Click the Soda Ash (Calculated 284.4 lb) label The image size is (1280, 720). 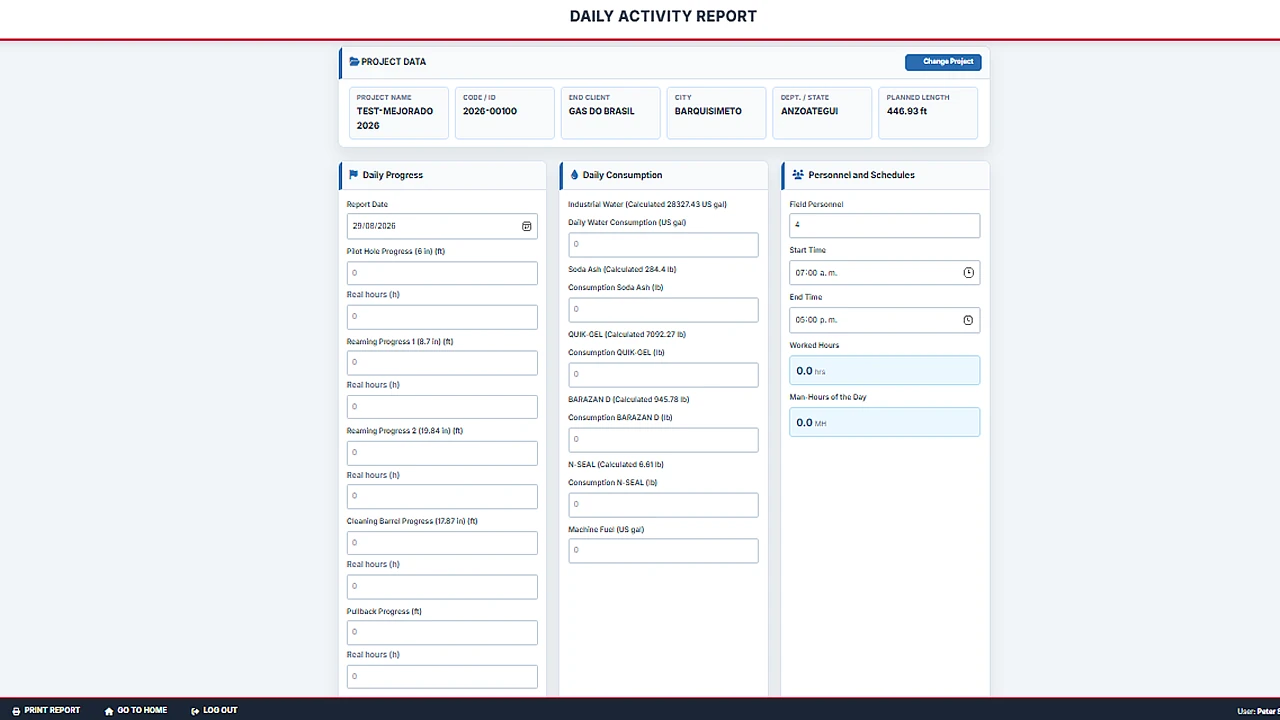[623, 269]
